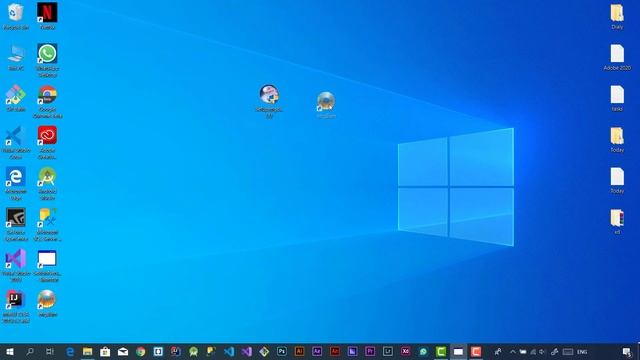This screenshot has height=360, width=640.
Task: Open WhatsApp from the taskbar
Action: pos(423,351)
